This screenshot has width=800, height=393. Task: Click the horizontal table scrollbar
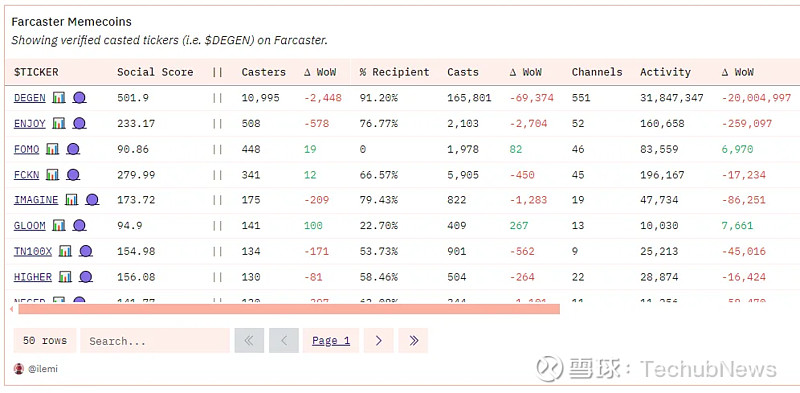[289, 309]
